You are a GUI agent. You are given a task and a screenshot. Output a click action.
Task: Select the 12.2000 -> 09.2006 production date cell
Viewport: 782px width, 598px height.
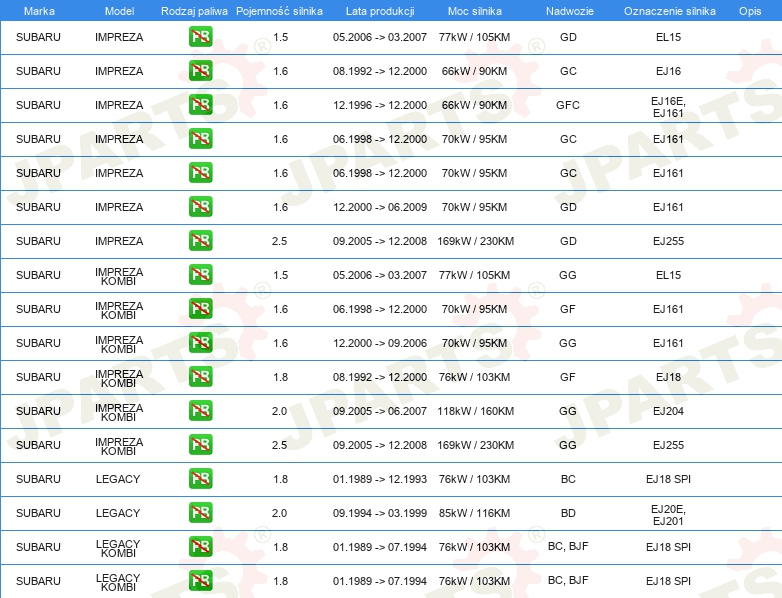(x=380, y=343)
